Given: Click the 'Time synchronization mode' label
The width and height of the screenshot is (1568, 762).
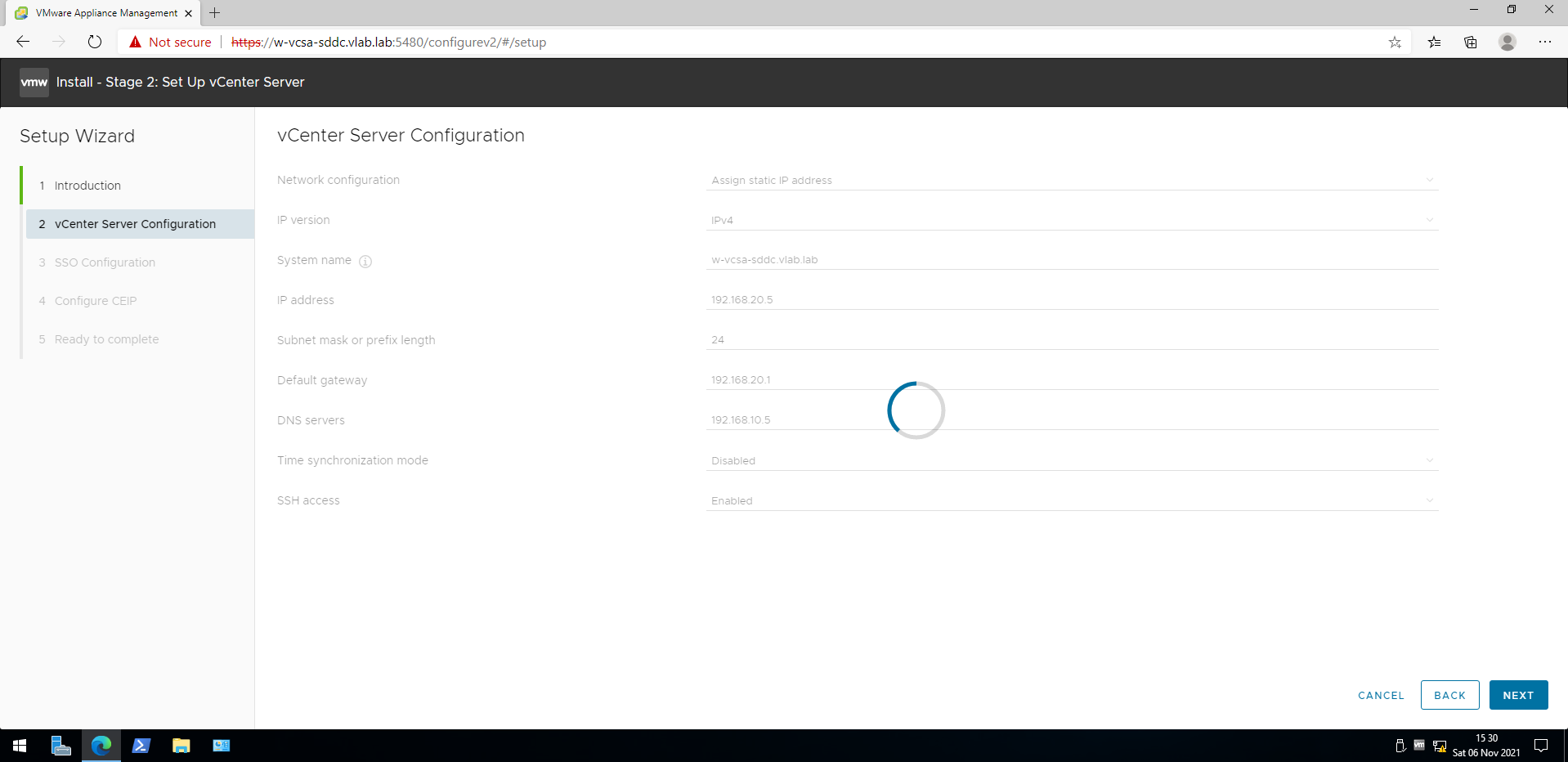Looking at the screenshot, I should 352,460.
